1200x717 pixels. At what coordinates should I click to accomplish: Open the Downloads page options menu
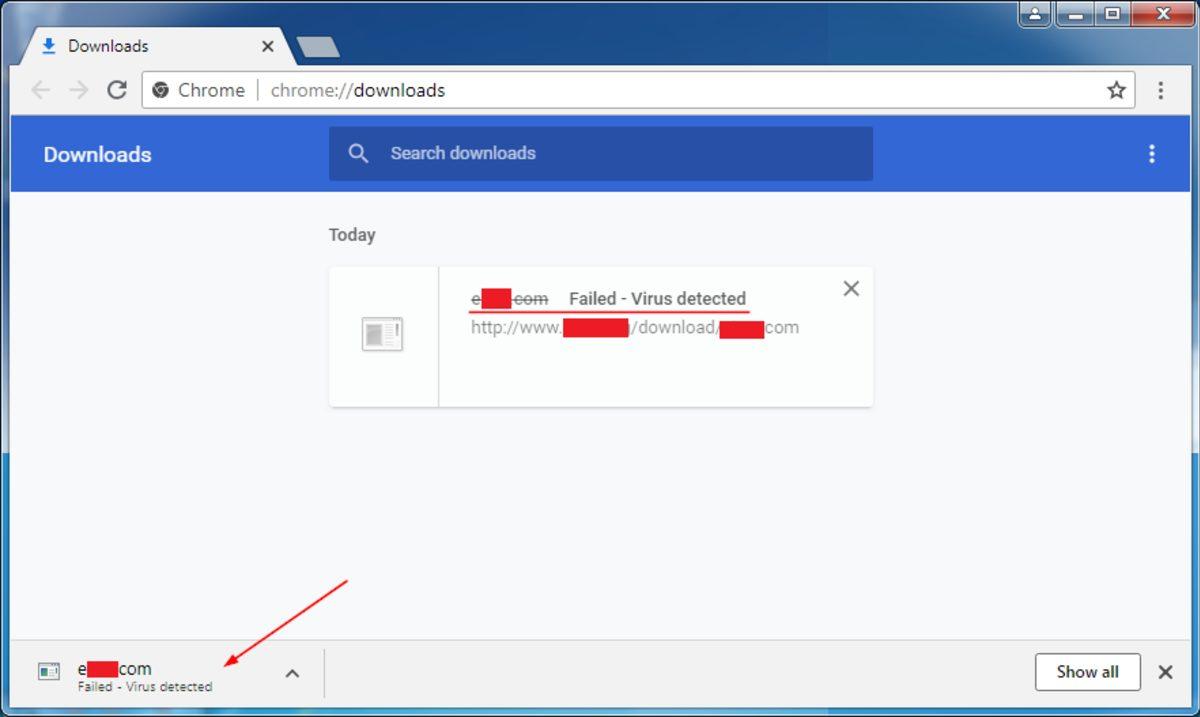(1151, 153)
